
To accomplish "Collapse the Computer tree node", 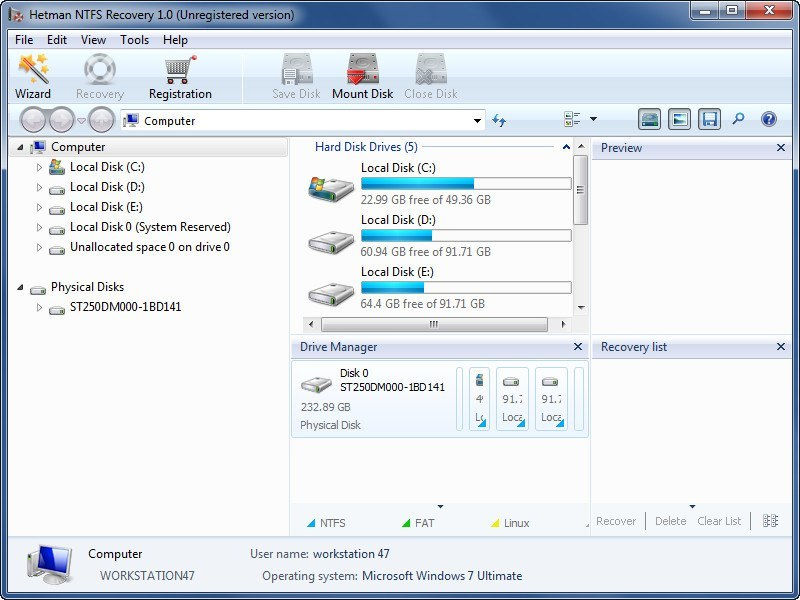I will point(20,147).
